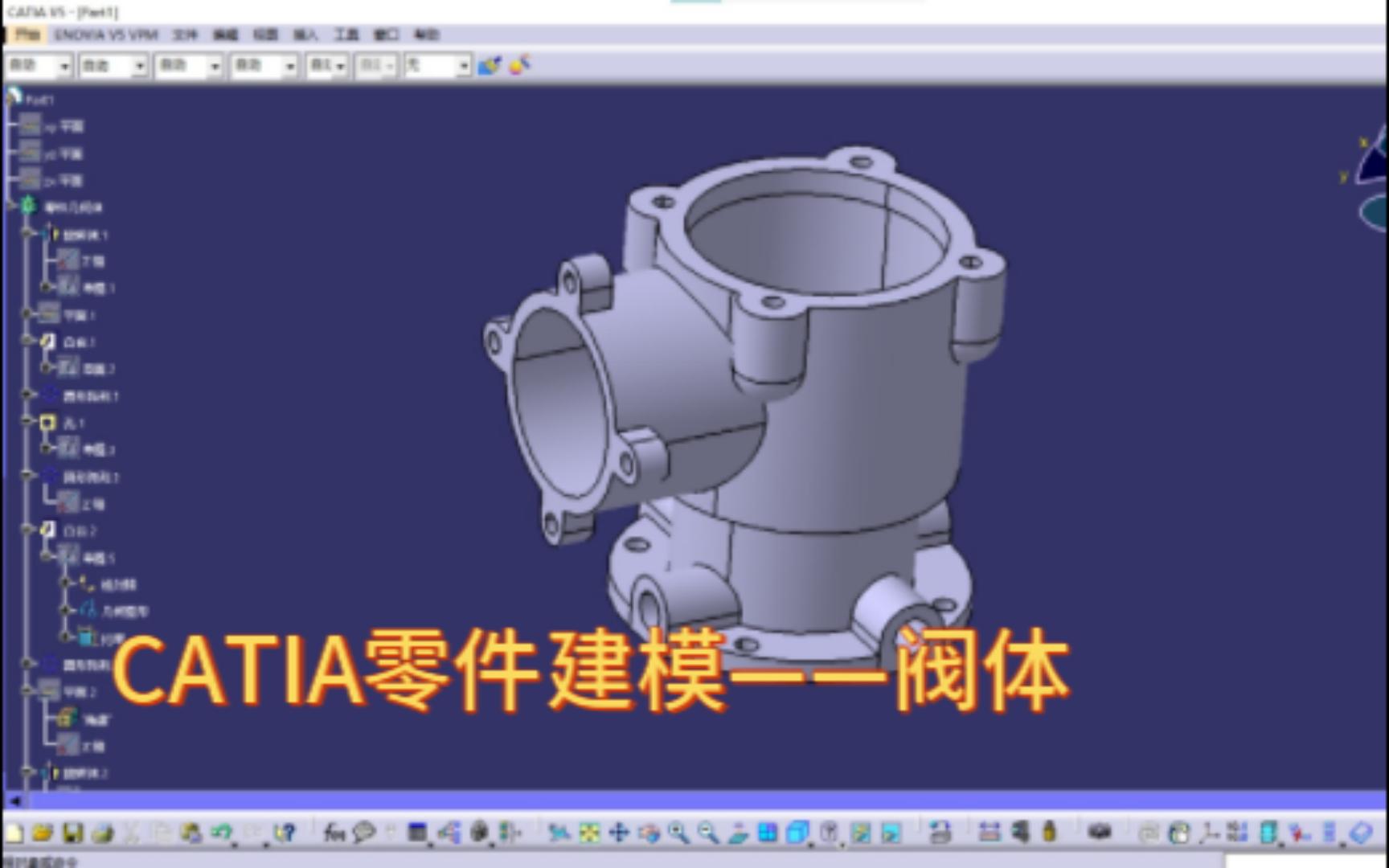
Task: Open the ENOVIA V5 VPM menu
Action: point(106,35)
